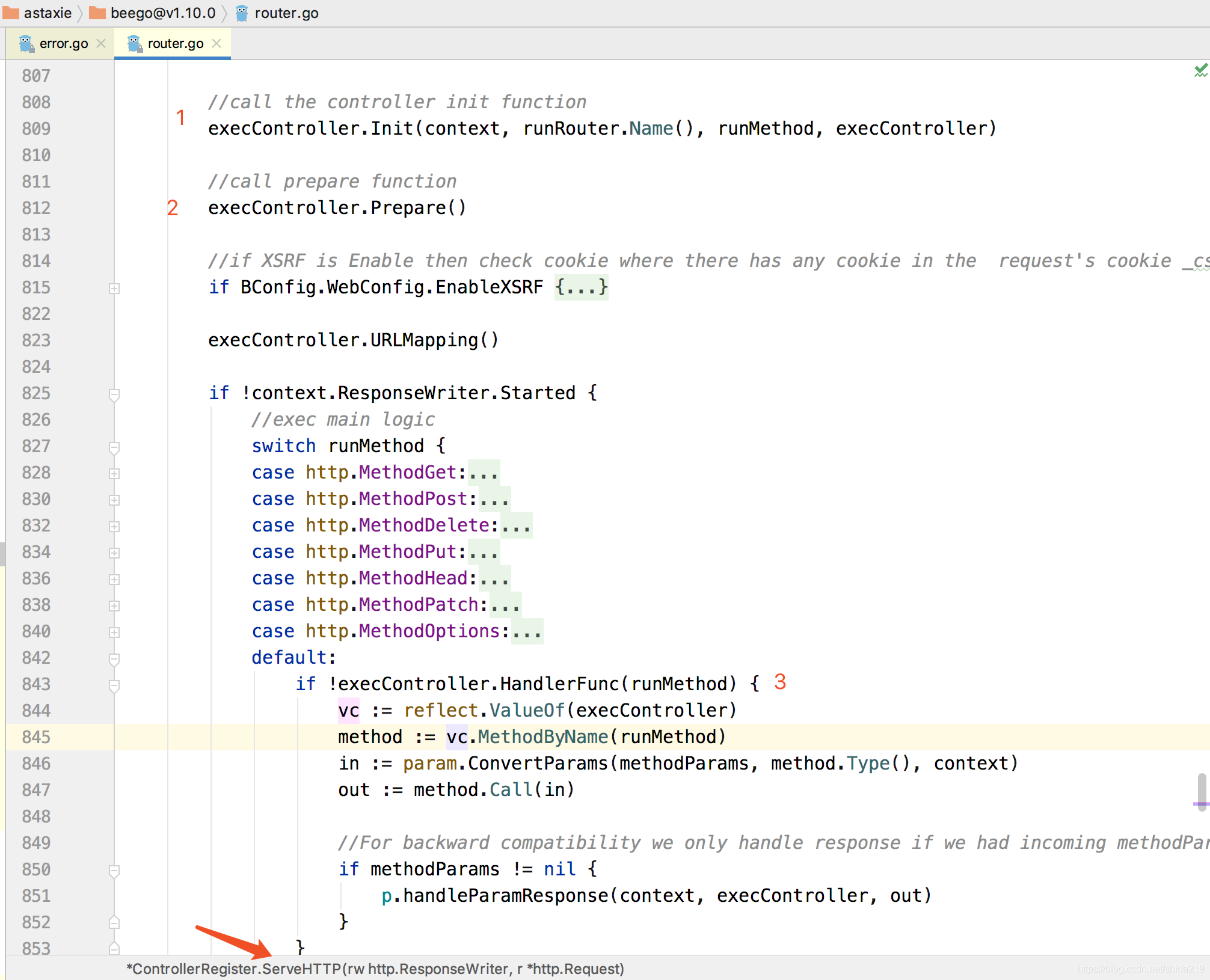Click the execController.Prepare() call
This screenshot has height=980, width=1210.
point(337,208)
